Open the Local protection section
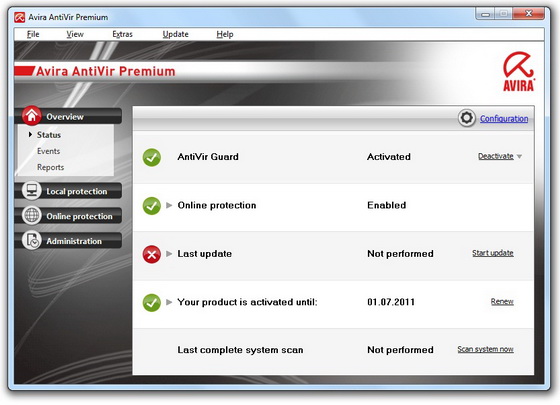Image resolution: width=560 pixels, height=405 pixels. [68, 191]
